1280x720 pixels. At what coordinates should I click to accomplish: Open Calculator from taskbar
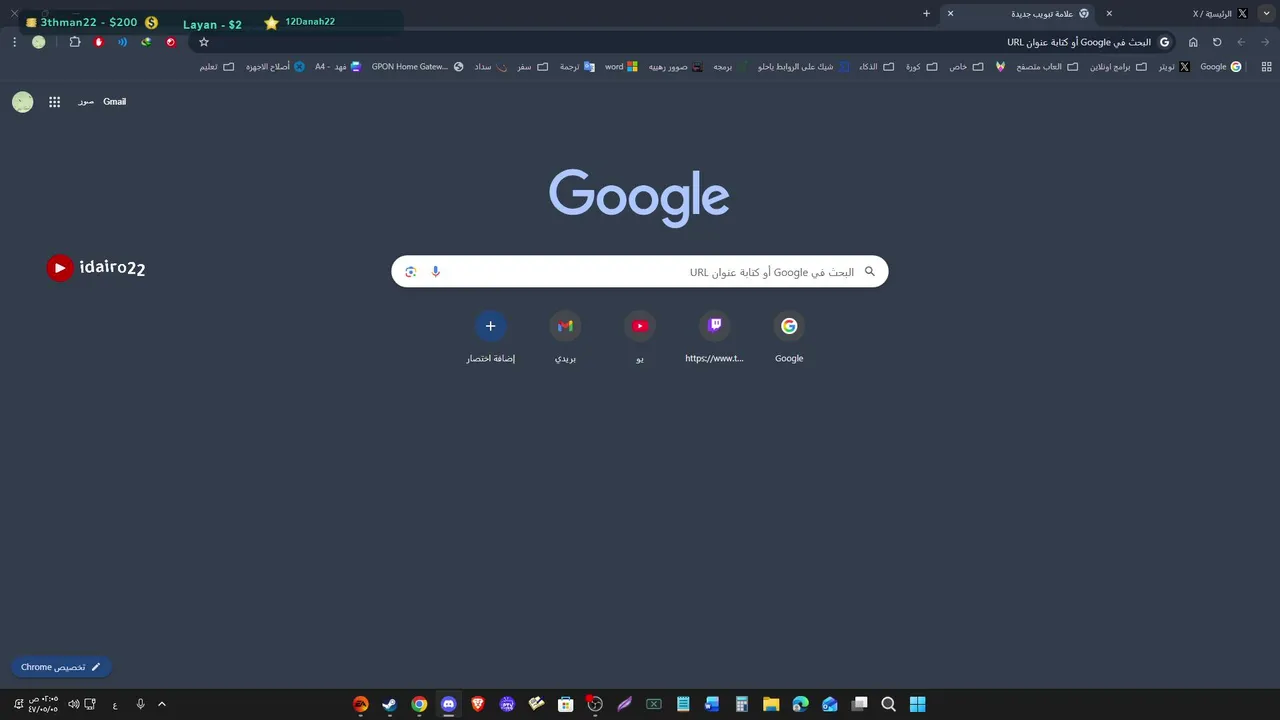741,704
